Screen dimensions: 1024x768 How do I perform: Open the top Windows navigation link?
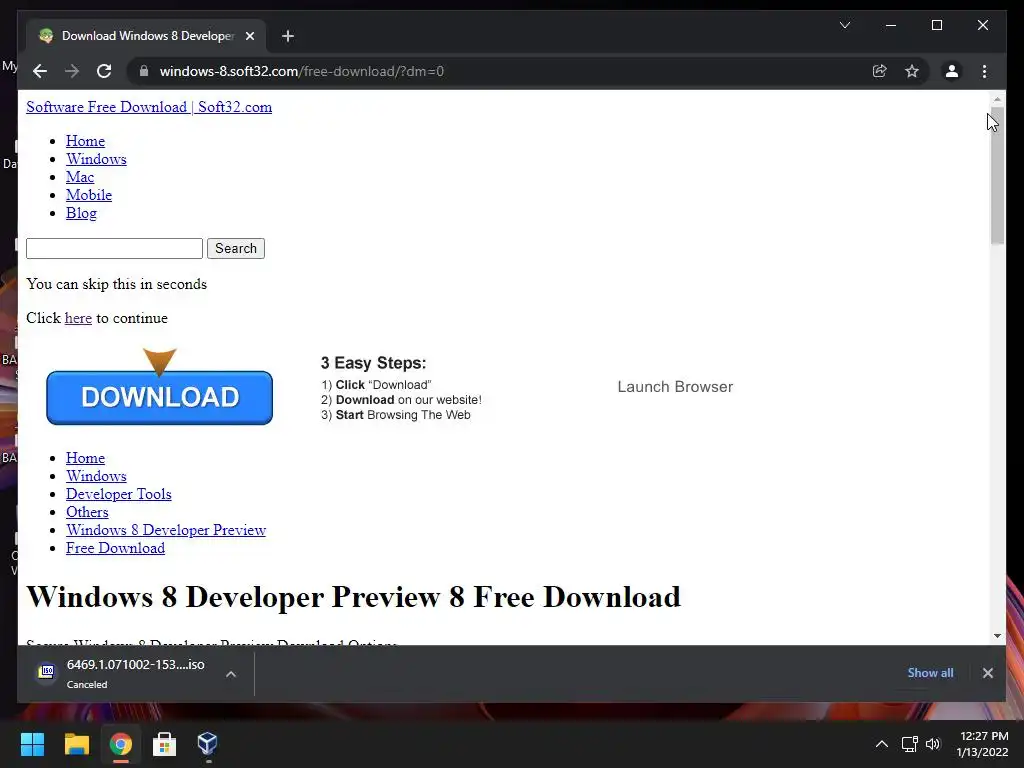tap(96, 159)
